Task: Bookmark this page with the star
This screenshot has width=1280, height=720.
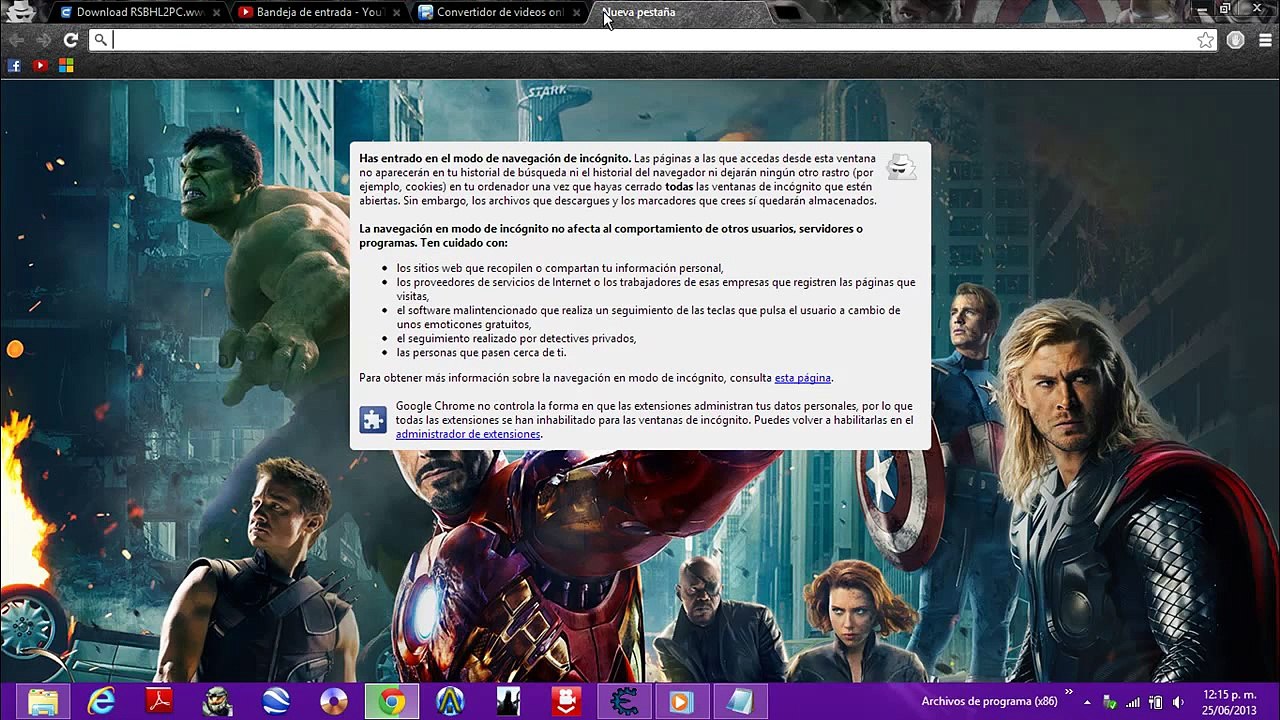Action: click(1205, 40)
